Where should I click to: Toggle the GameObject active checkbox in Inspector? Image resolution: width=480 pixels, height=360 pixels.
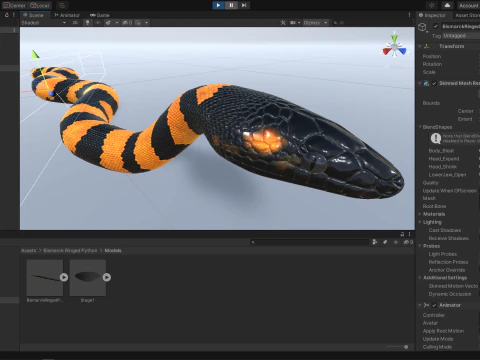pos(435,26)
